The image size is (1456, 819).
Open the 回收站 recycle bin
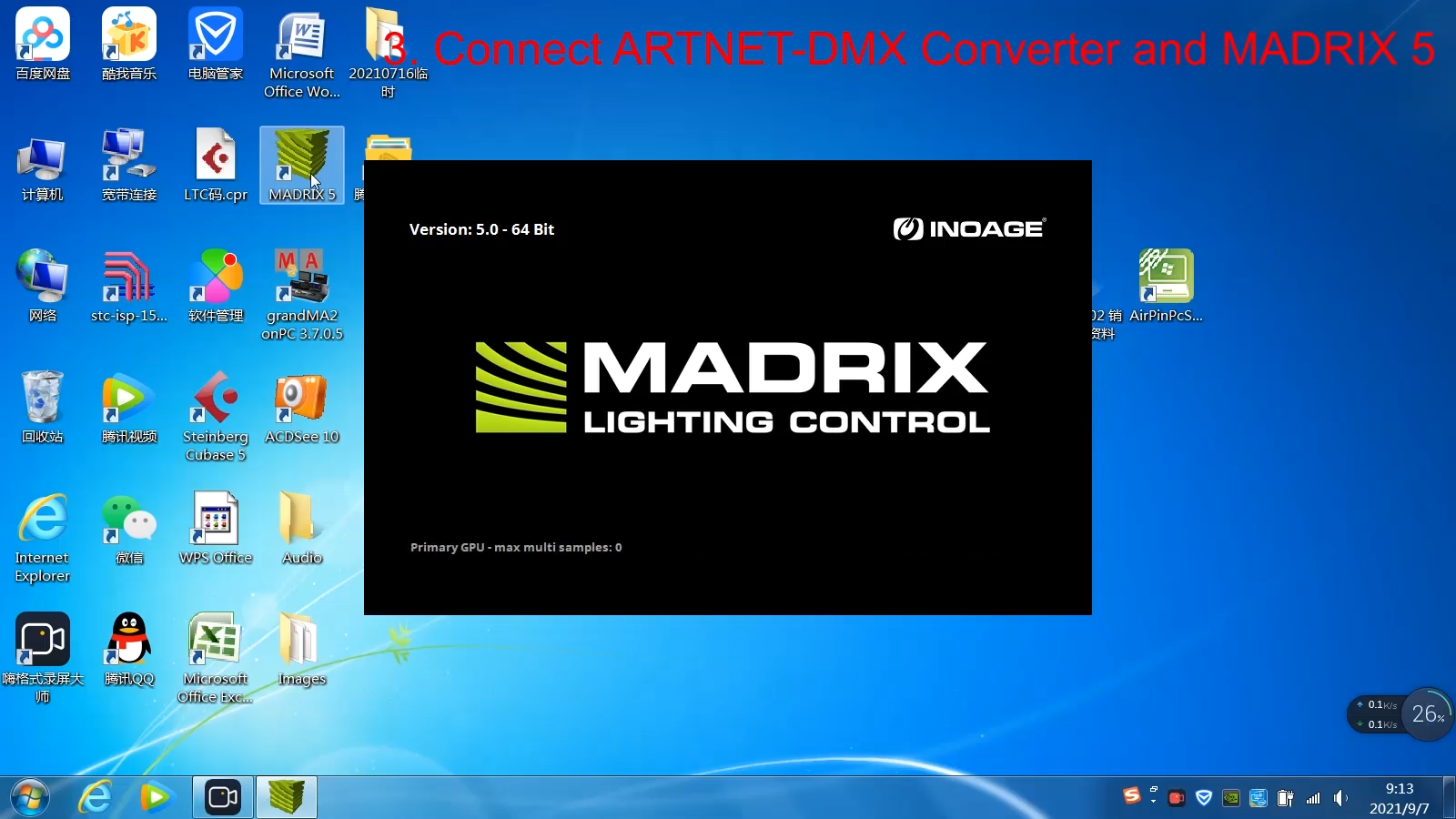43,408
